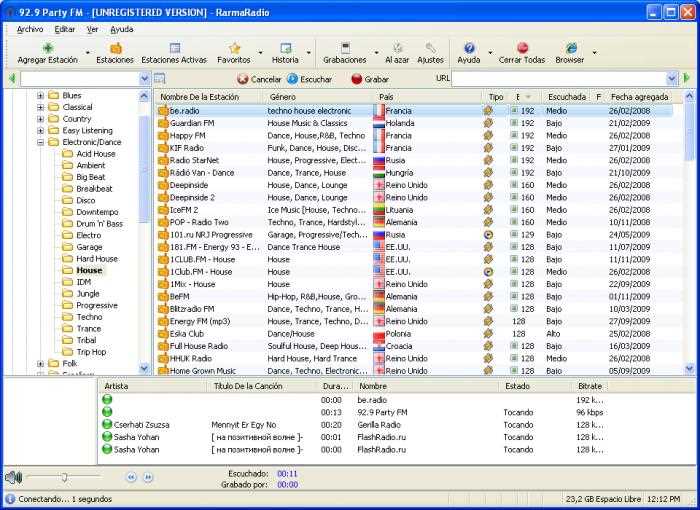This screenshot has width=700, height=510.
Task: Open dropdown arrow next to Agregar Estación
Action: [88, 53]
